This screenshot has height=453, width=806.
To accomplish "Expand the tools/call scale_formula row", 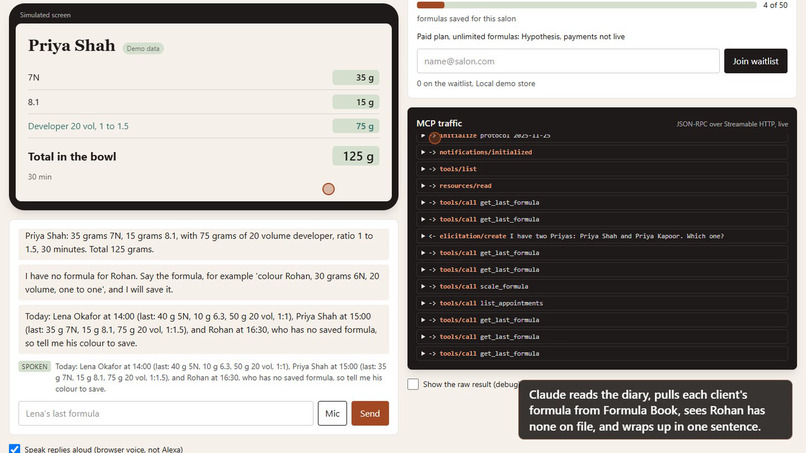I will (602, 286).
